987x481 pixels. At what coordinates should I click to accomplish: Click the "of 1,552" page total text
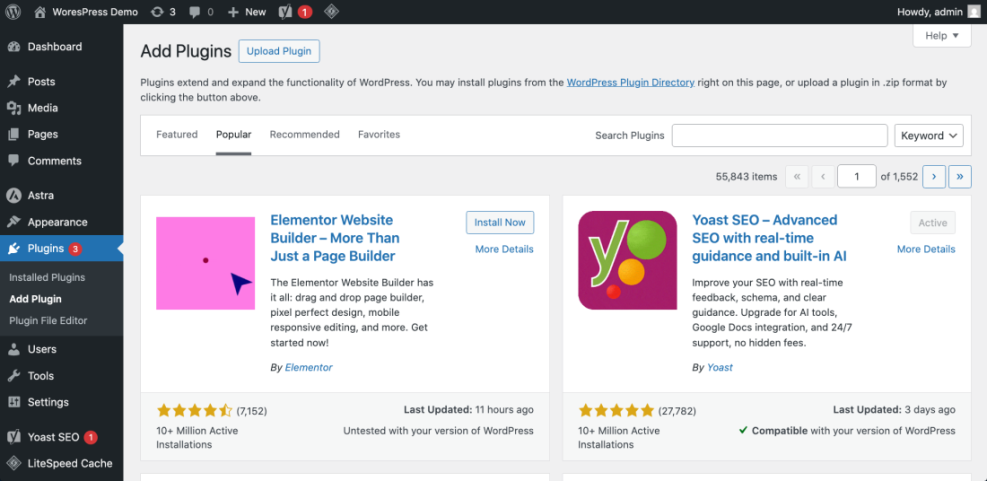[899, 177]
